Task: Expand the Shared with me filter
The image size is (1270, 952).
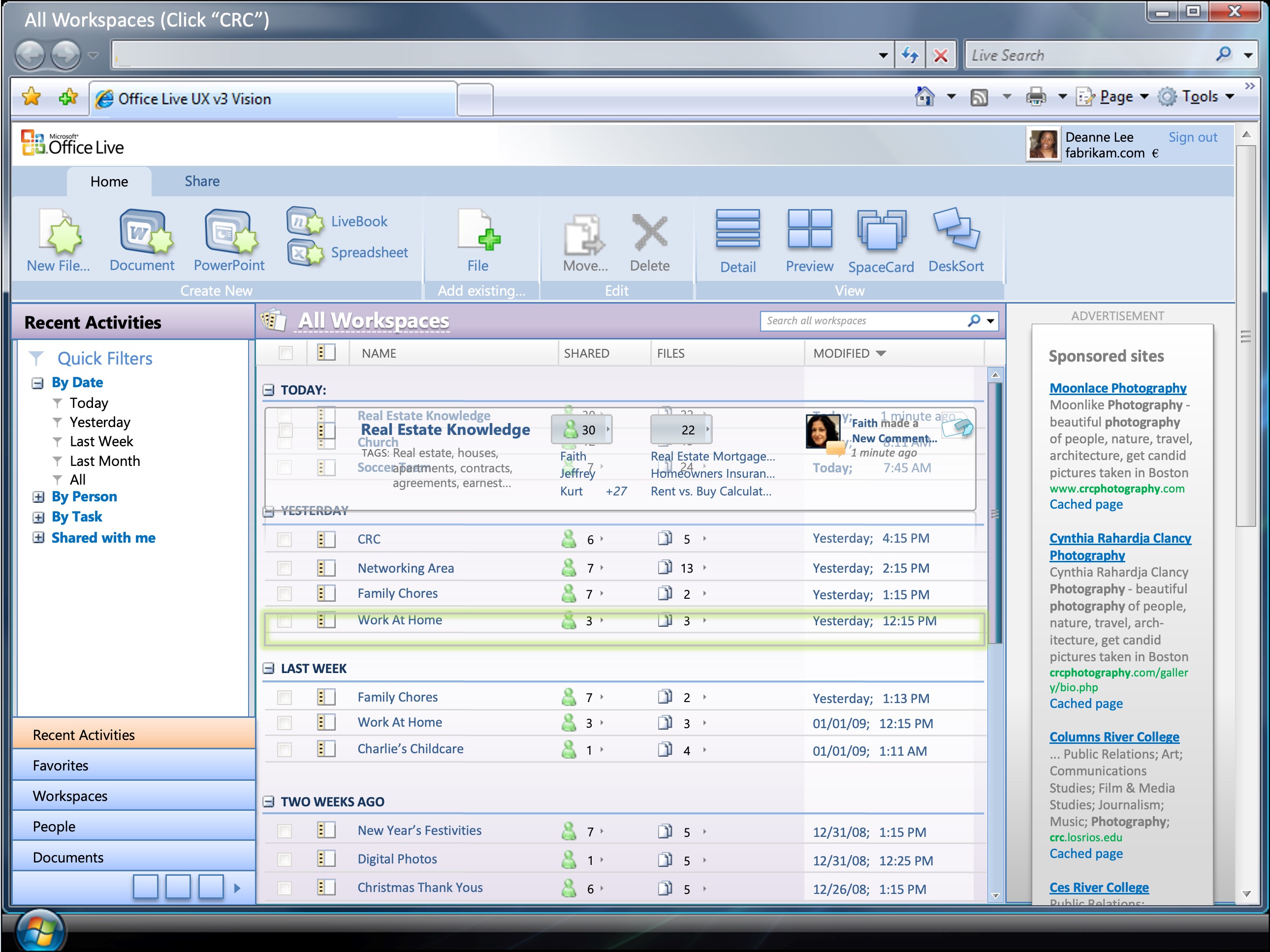Action: (38, 538)
